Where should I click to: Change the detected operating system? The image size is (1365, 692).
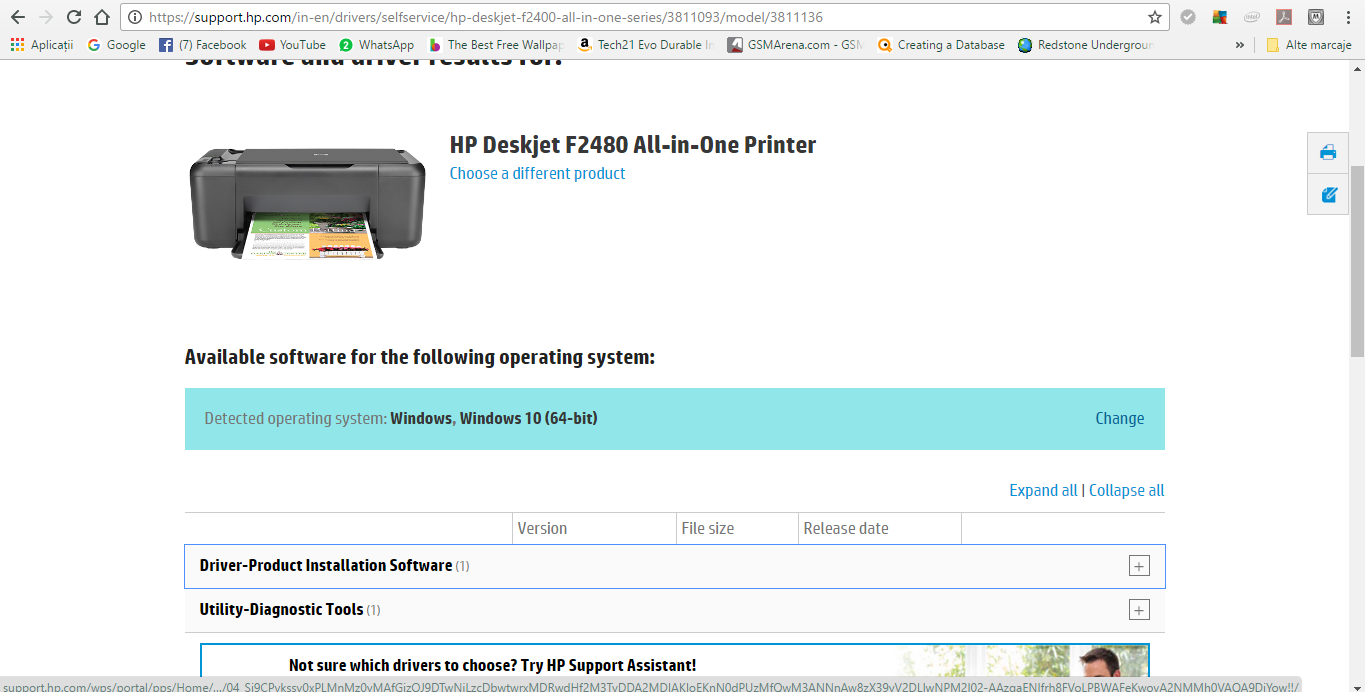1119,418
